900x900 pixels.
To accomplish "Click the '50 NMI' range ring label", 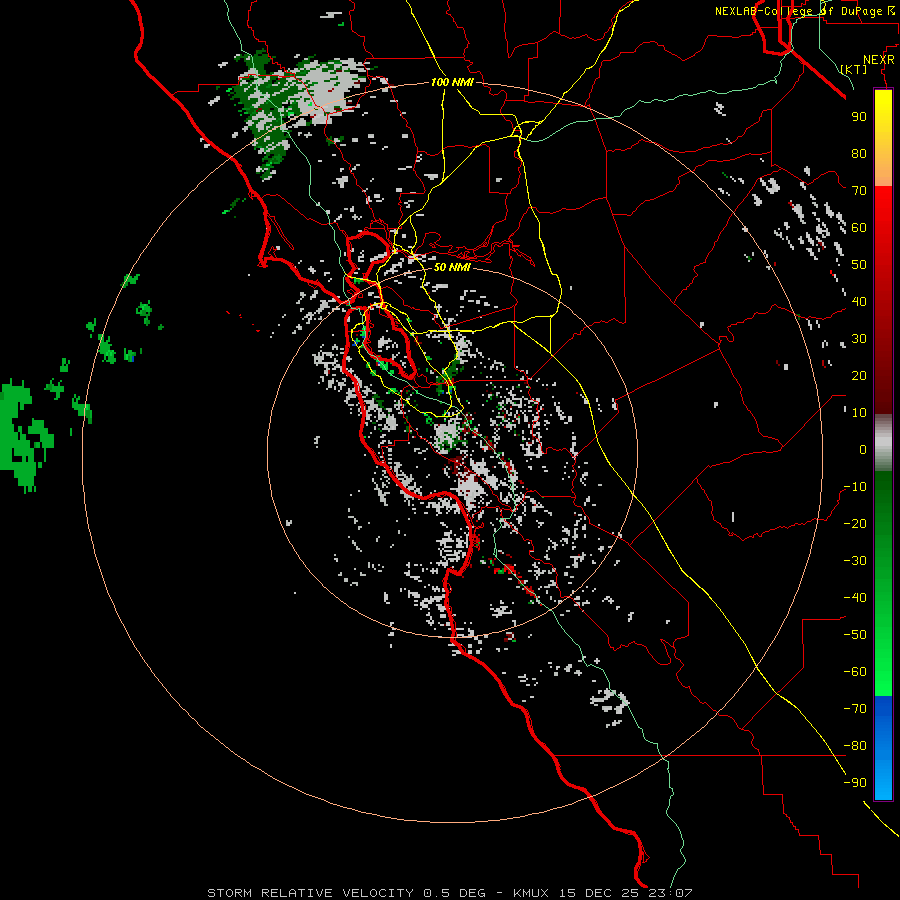I will [x=452, y=267].
